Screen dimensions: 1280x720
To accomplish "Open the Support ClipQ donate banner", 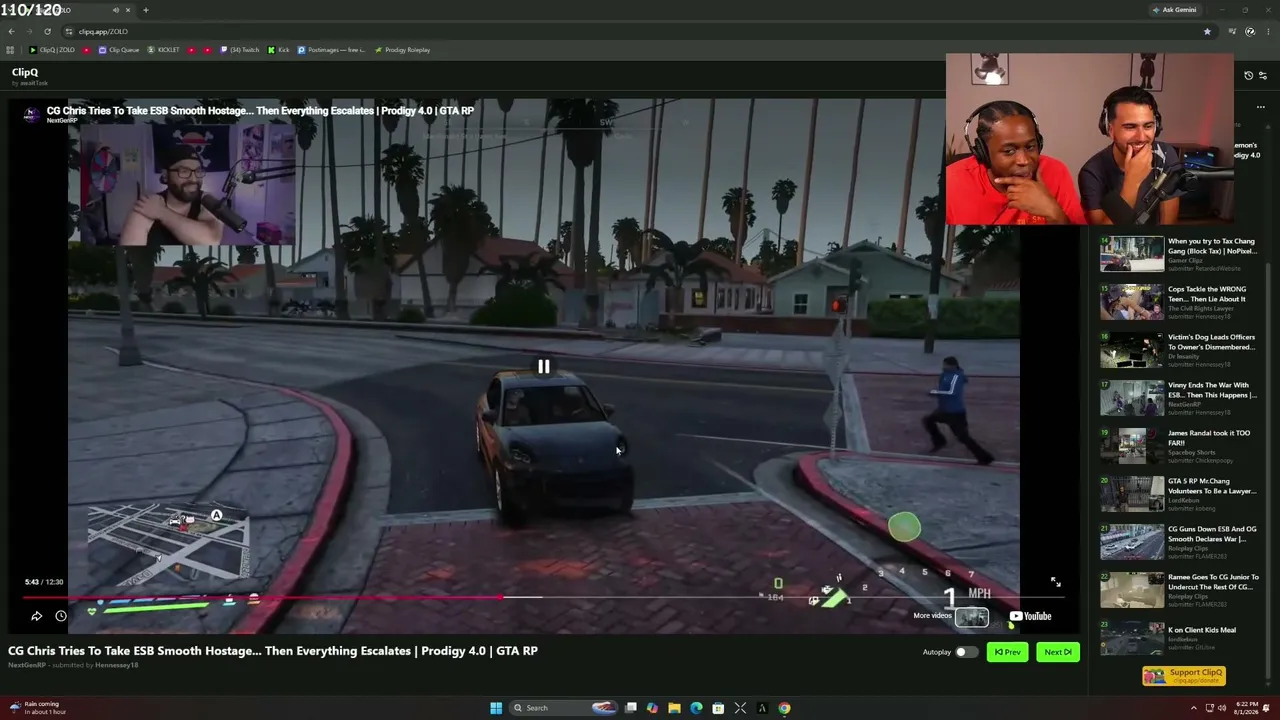I will 1184,675.
